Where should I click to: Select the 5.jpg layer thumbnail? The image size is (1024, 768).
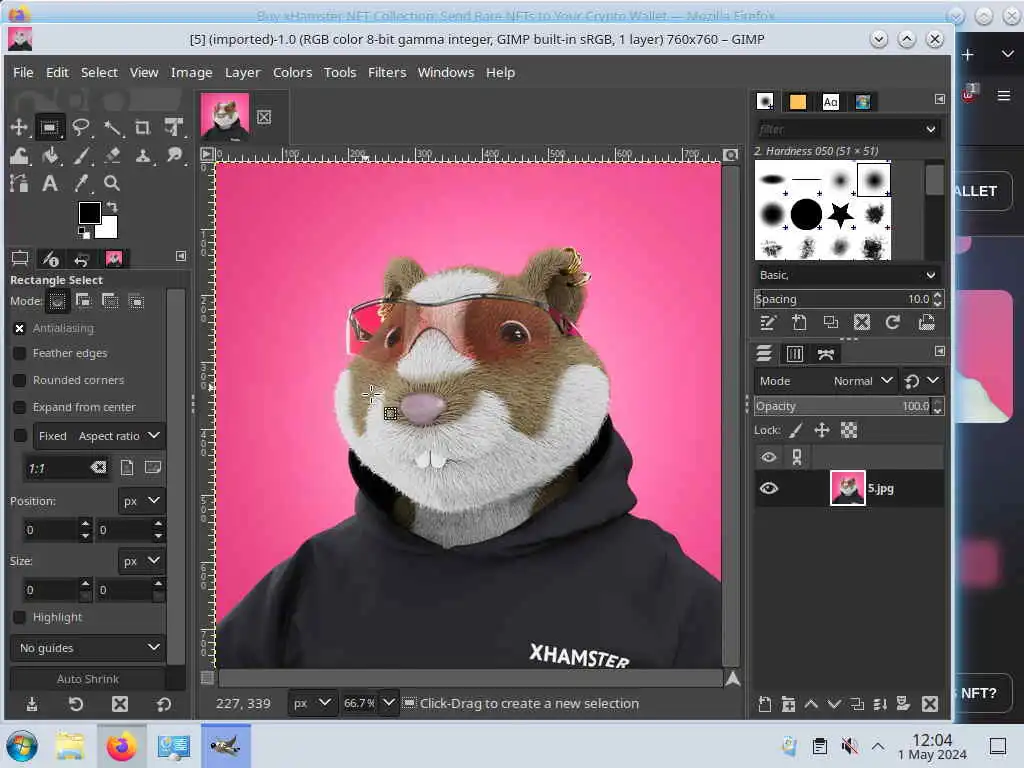[x=847, y=488]
